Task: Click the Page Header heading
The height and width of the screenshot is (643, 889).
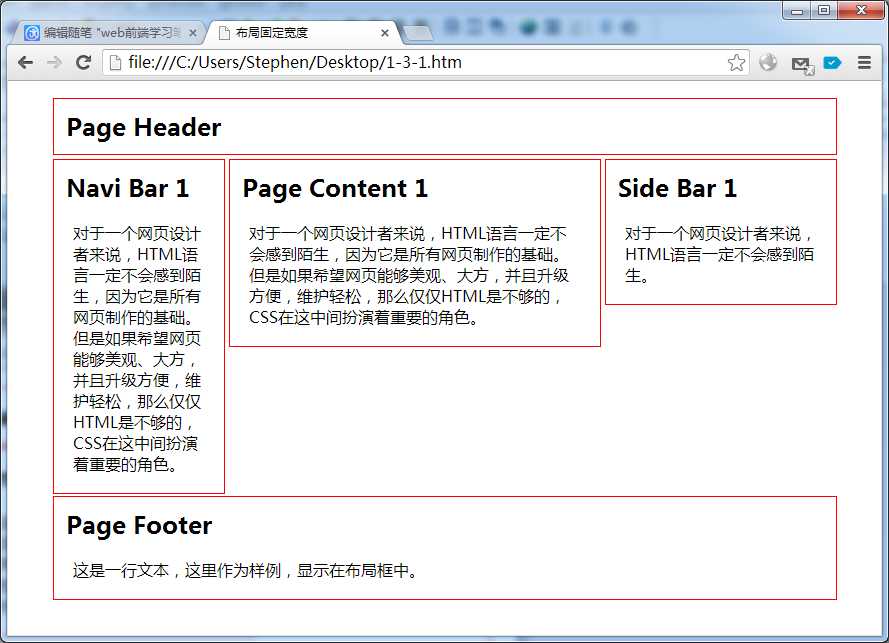Action: (144, 128)
